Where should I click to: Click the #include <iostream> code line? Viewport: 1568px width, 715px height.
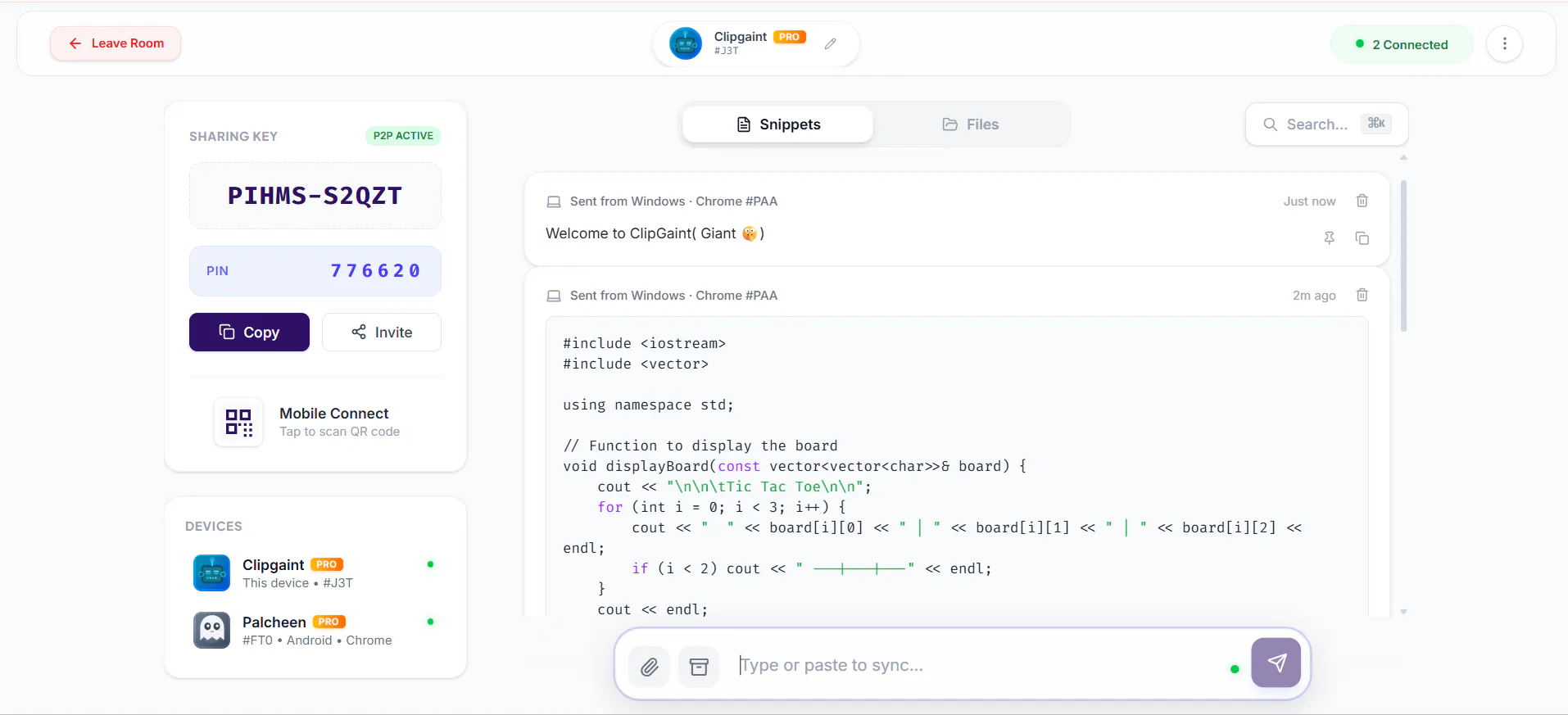[x=644, y=343]
